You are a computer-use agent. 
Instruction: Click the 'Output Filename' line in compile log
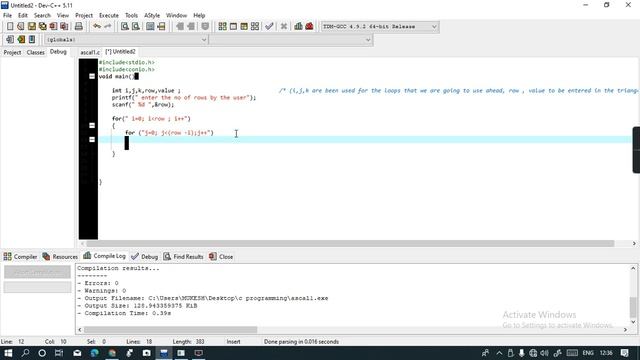tap(203, 298)
